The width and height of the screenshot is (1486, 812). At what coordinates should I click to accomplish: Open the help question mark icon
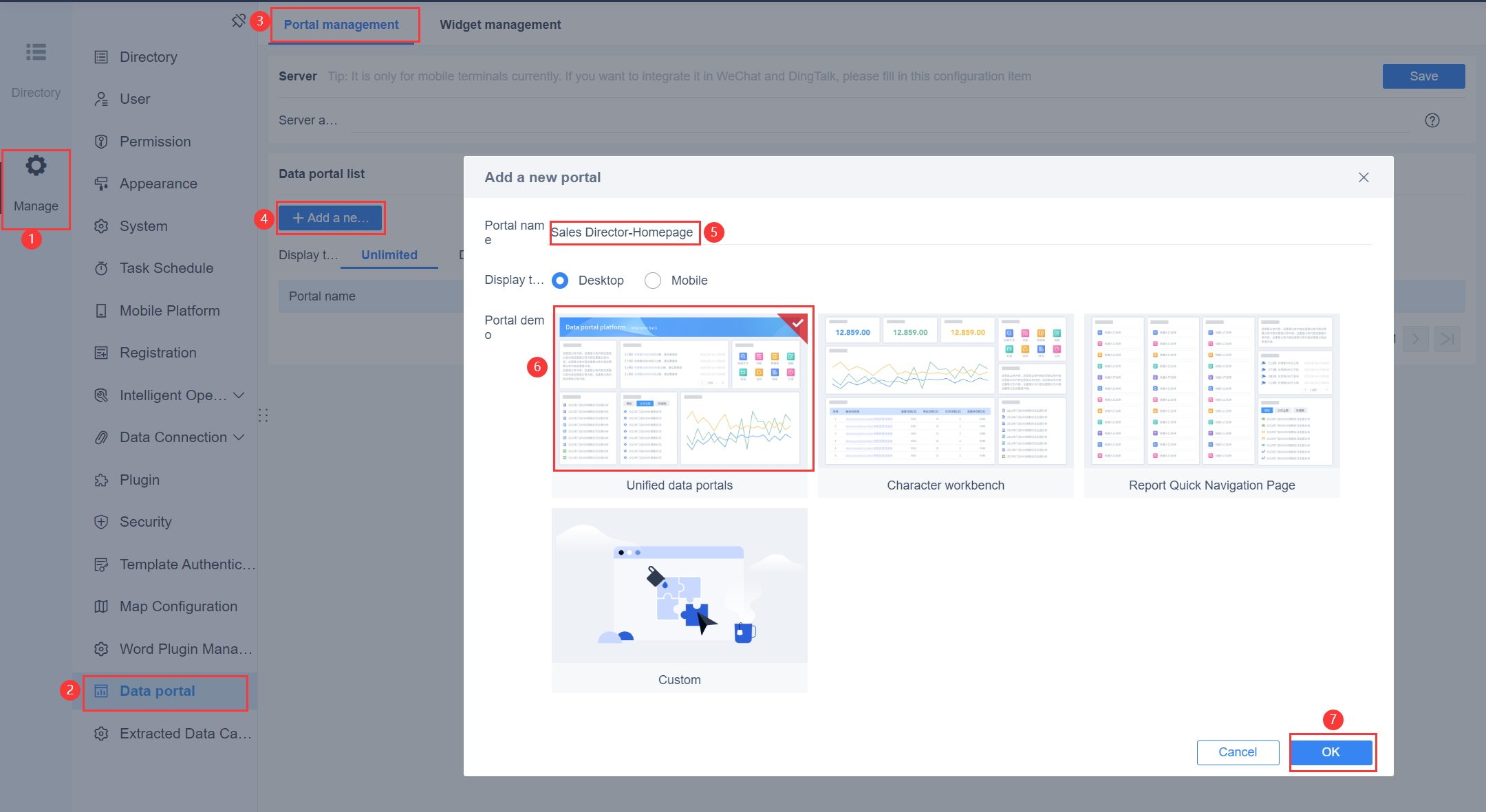[x=1432, y=120]
